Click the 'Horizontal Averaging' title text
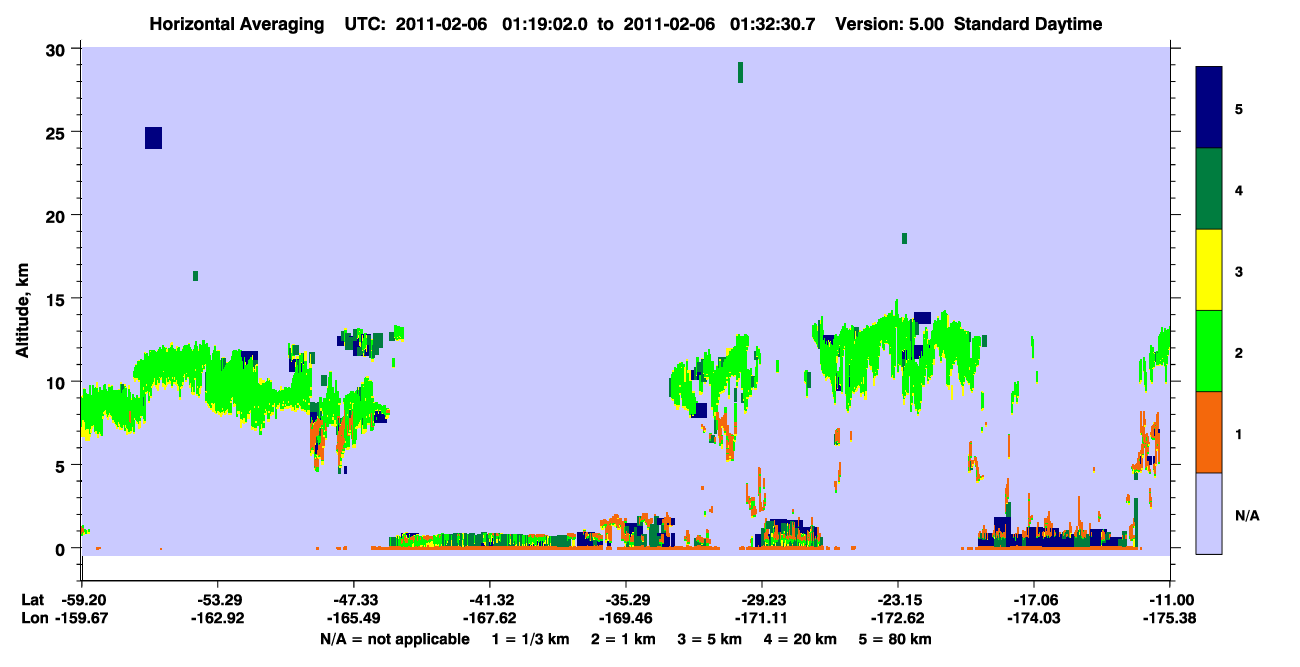Screen dimensions: 1300x667 pos(236,24)
